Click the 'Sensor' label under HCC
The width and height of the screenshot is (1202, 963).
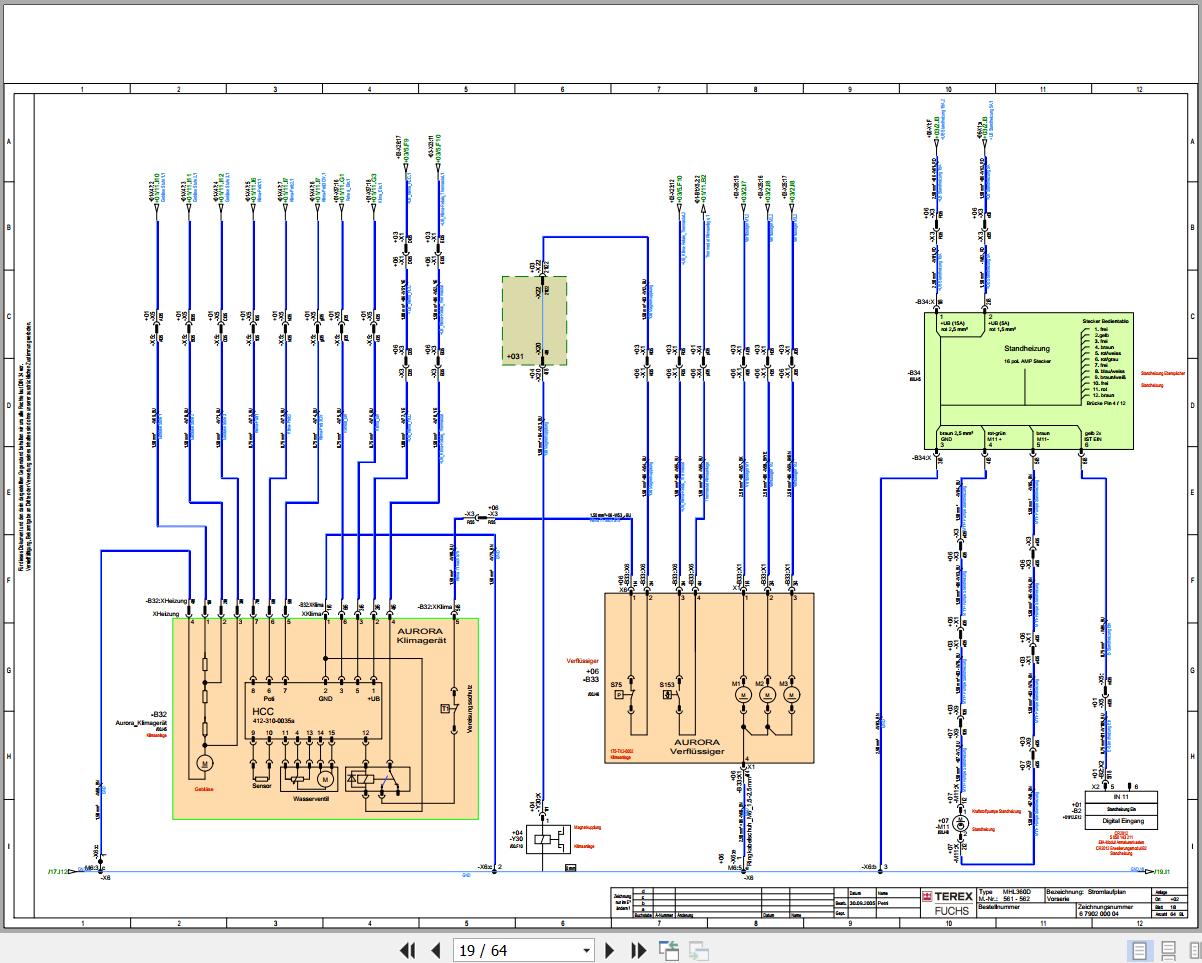click(261, 787)
